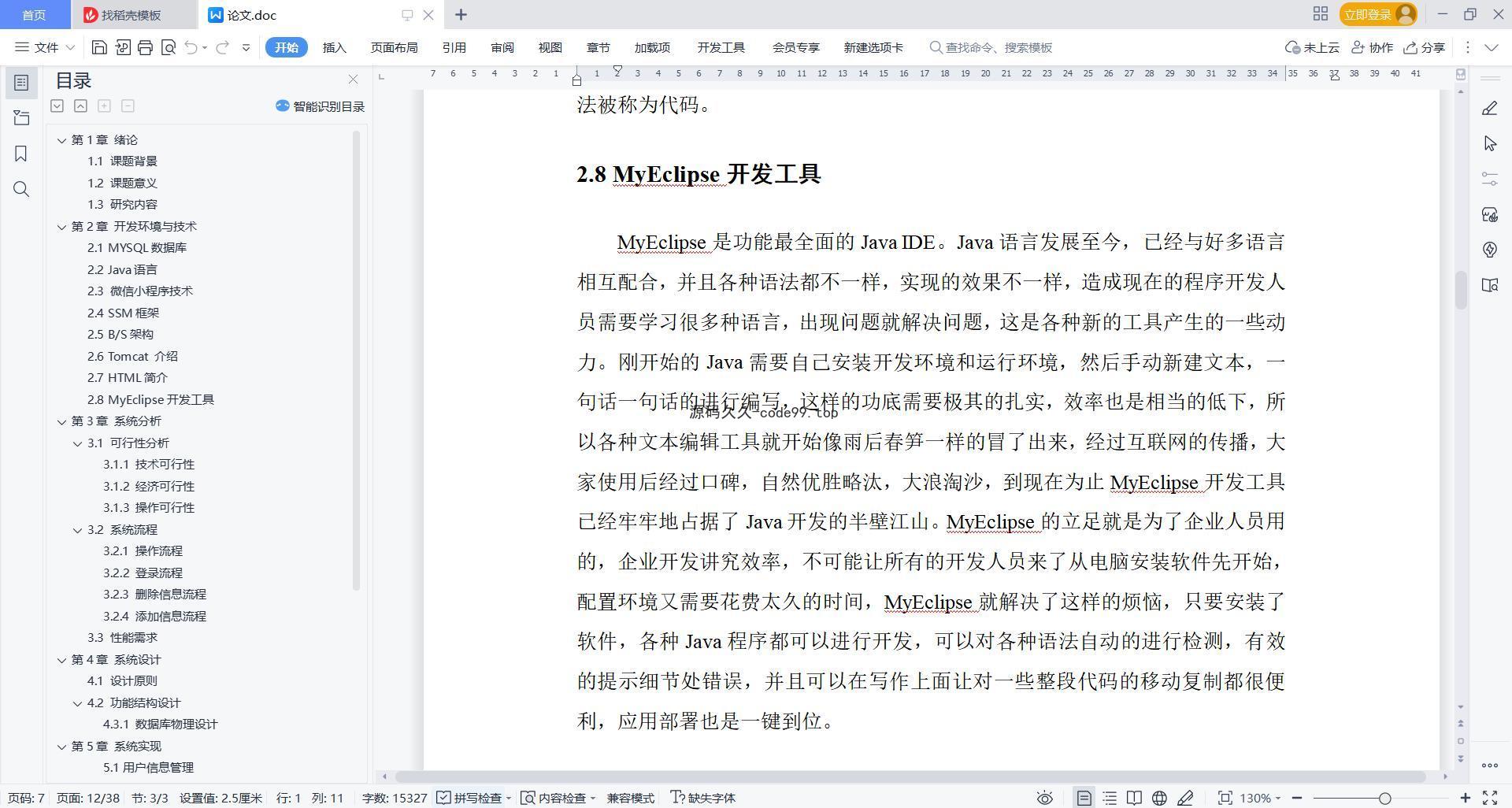Click zoom out minus button

(x=1296, y=798)
